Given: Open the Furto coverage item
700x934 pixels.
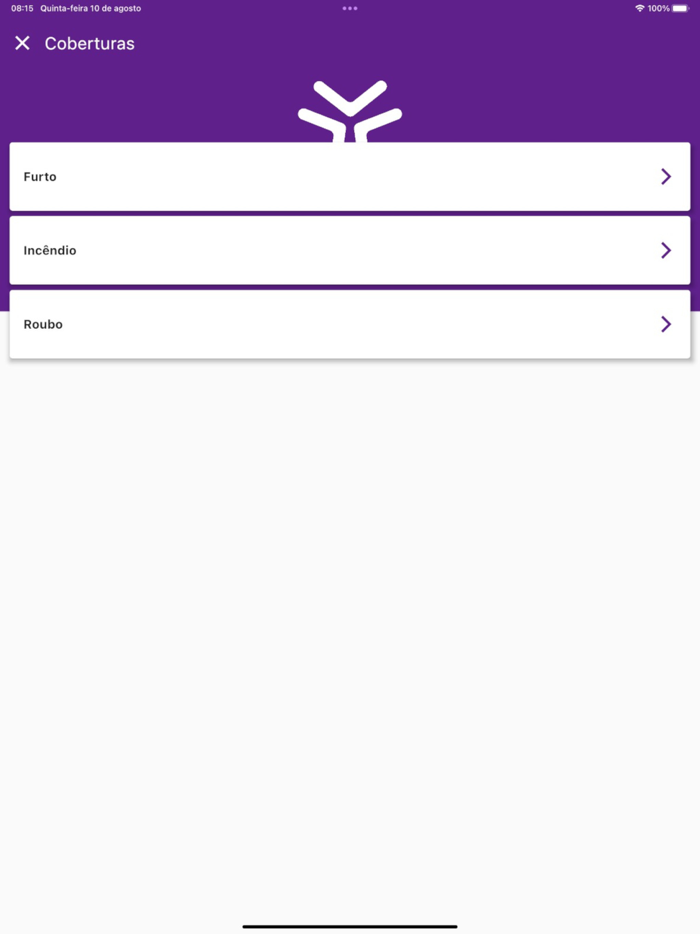Looking at the screenshot, I should click(350, 176).
